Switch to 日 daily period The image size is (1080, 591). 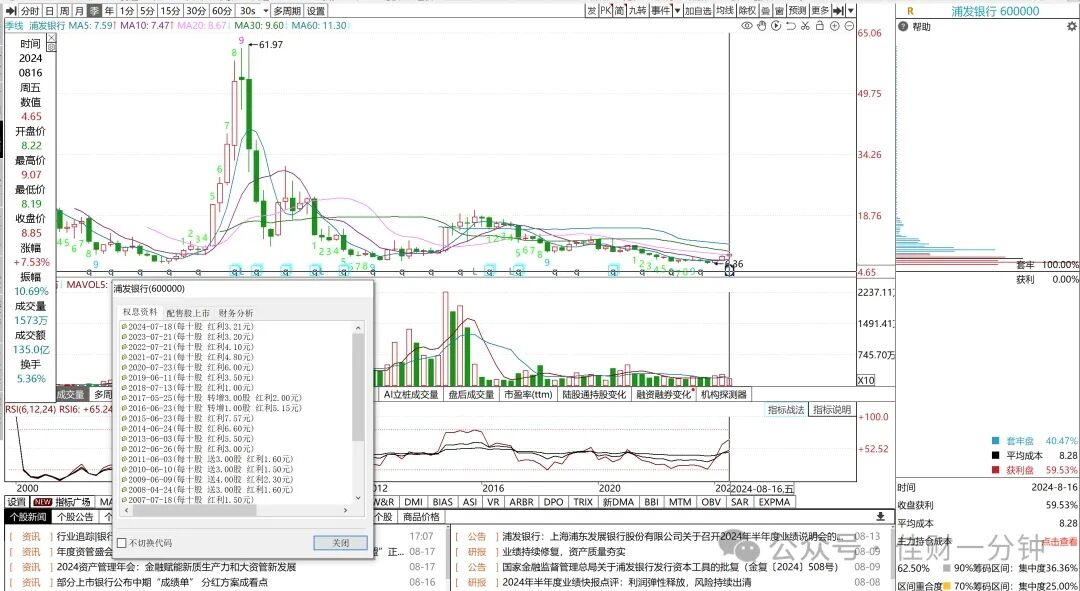pos(50,11)
